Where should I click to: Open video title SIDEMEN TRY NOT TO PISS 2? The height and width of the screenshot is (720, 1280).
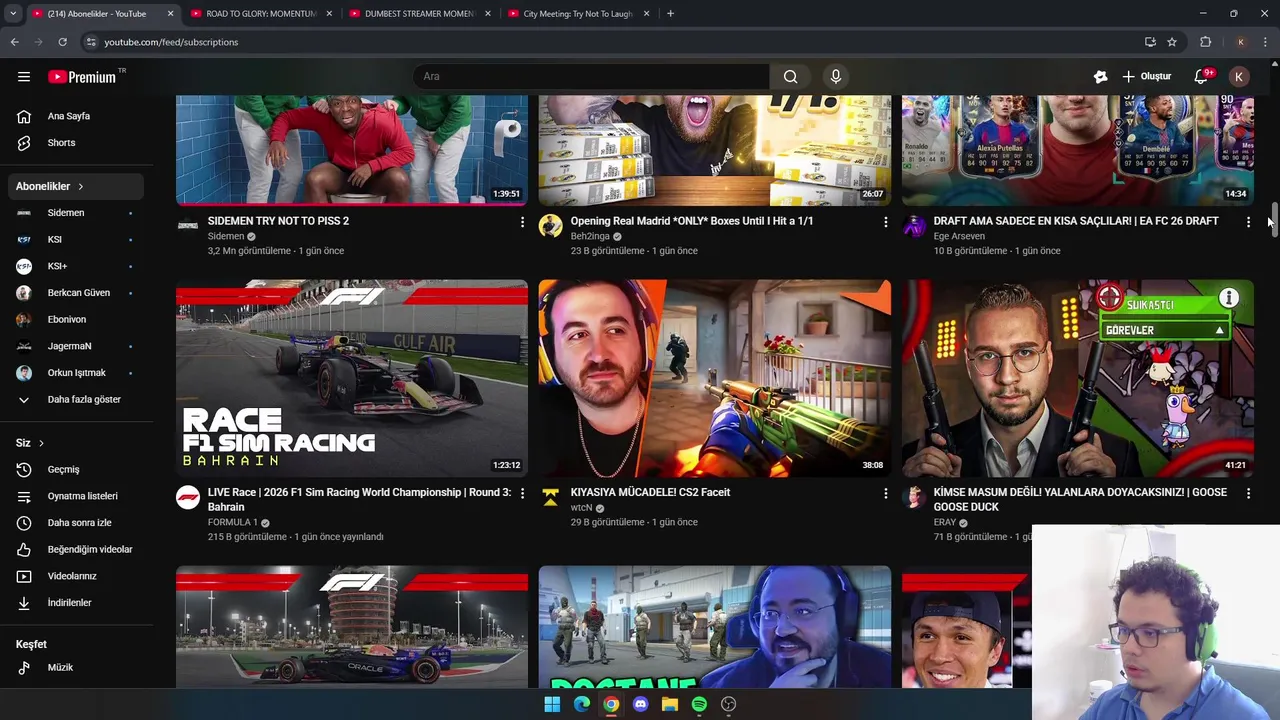[x=278, y=221]
